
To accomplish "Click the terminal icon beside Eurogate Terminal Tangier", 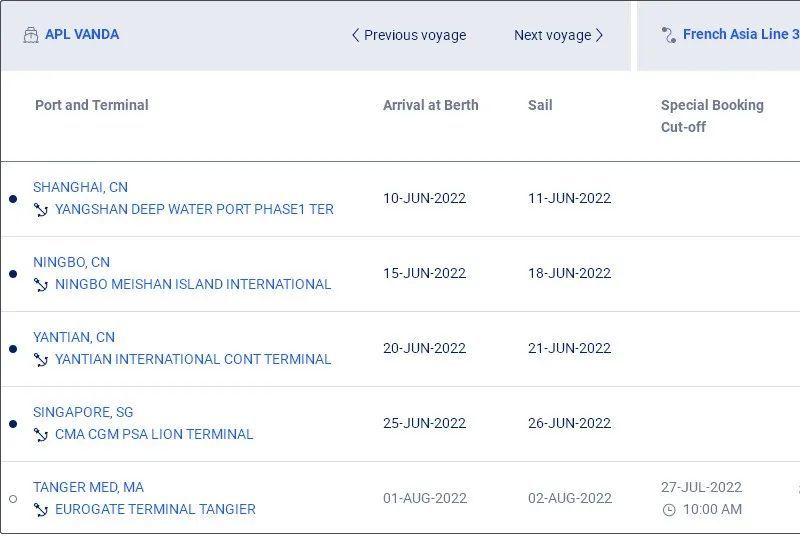I will click(41, 510).
